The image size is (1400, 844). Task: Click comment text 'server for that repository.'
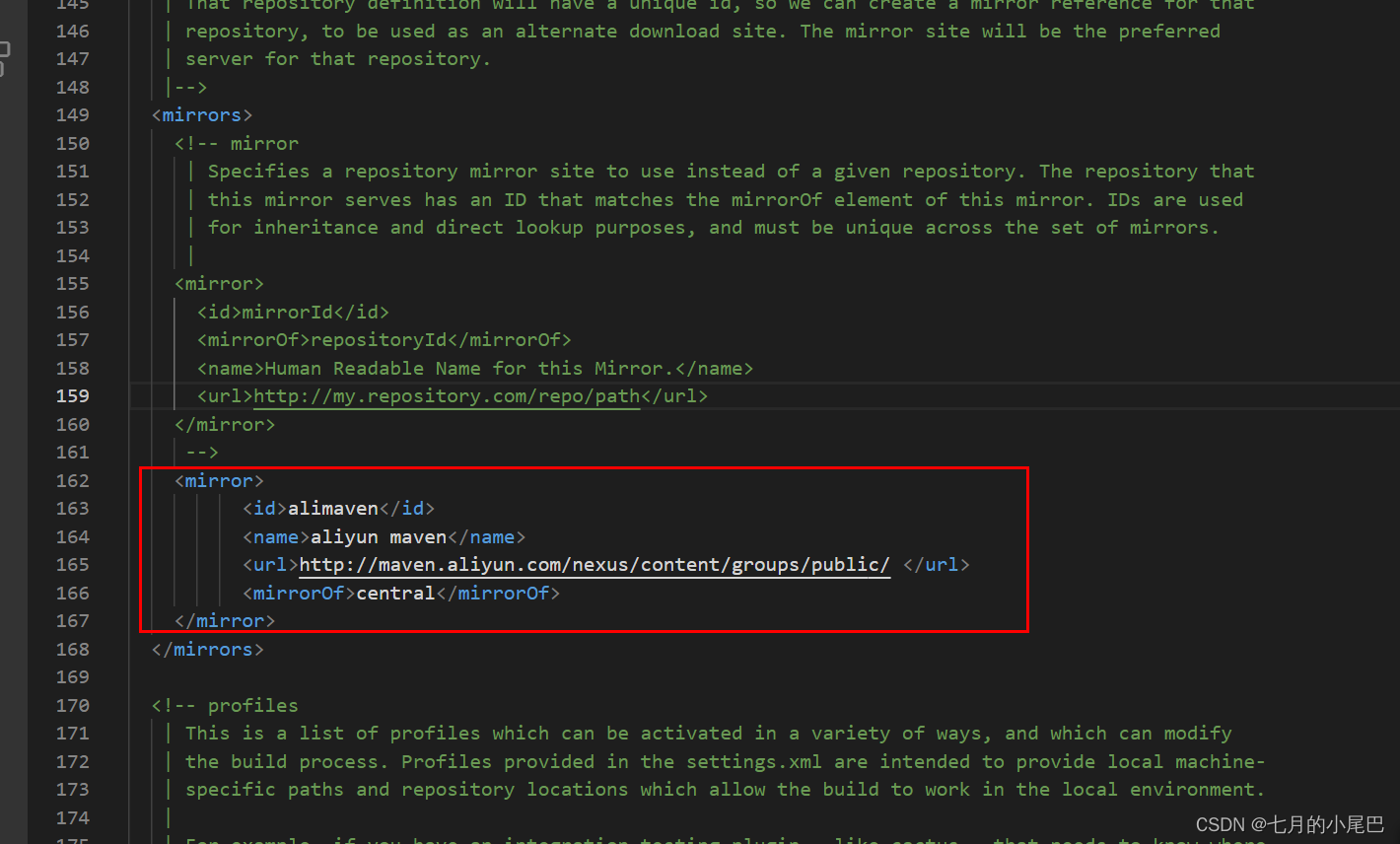click(338, 59)
